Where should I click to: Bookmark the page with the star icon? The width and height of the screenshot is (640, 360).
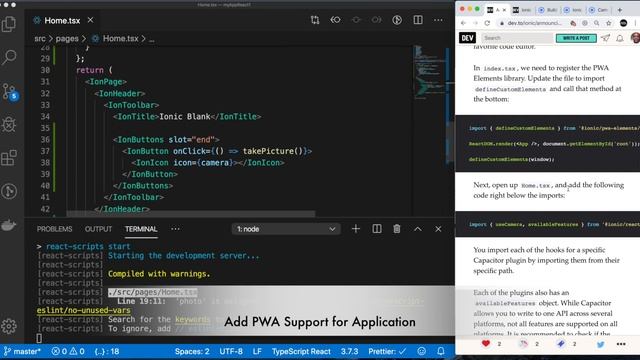click(x=609, y=23)
